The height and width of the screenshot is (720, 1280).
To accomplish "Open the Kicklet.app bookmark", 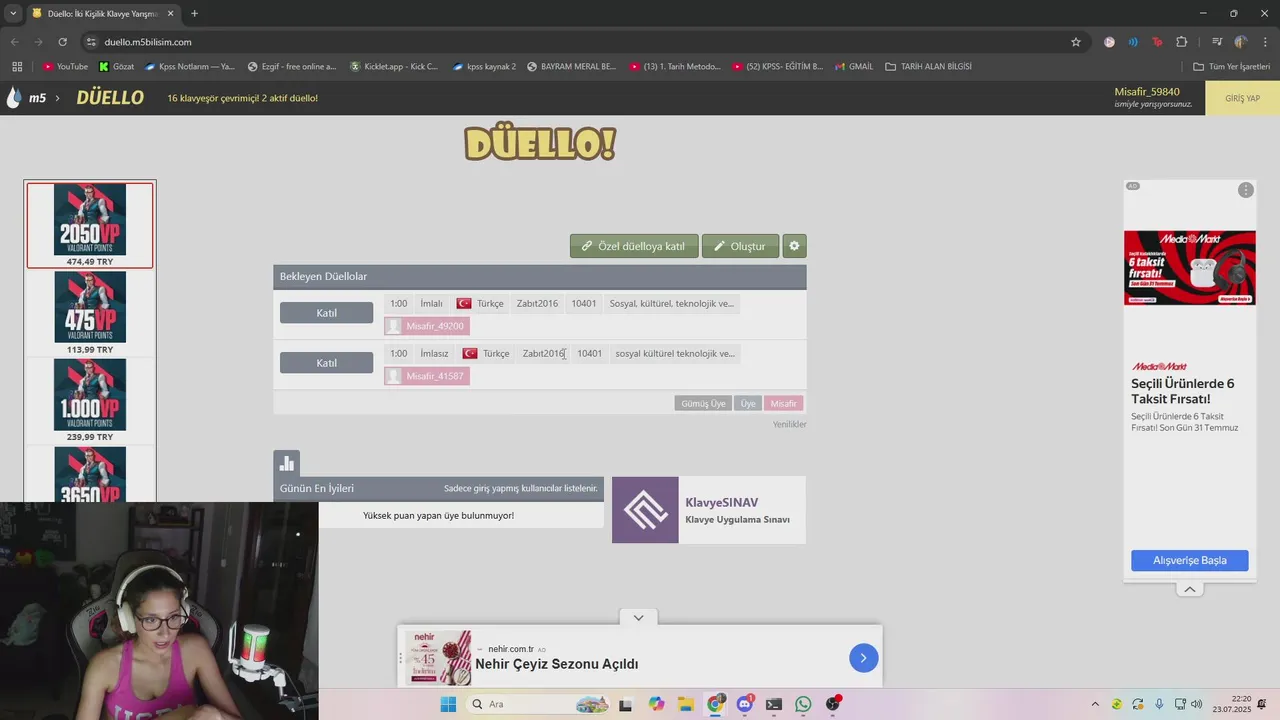I will point(393,67).
